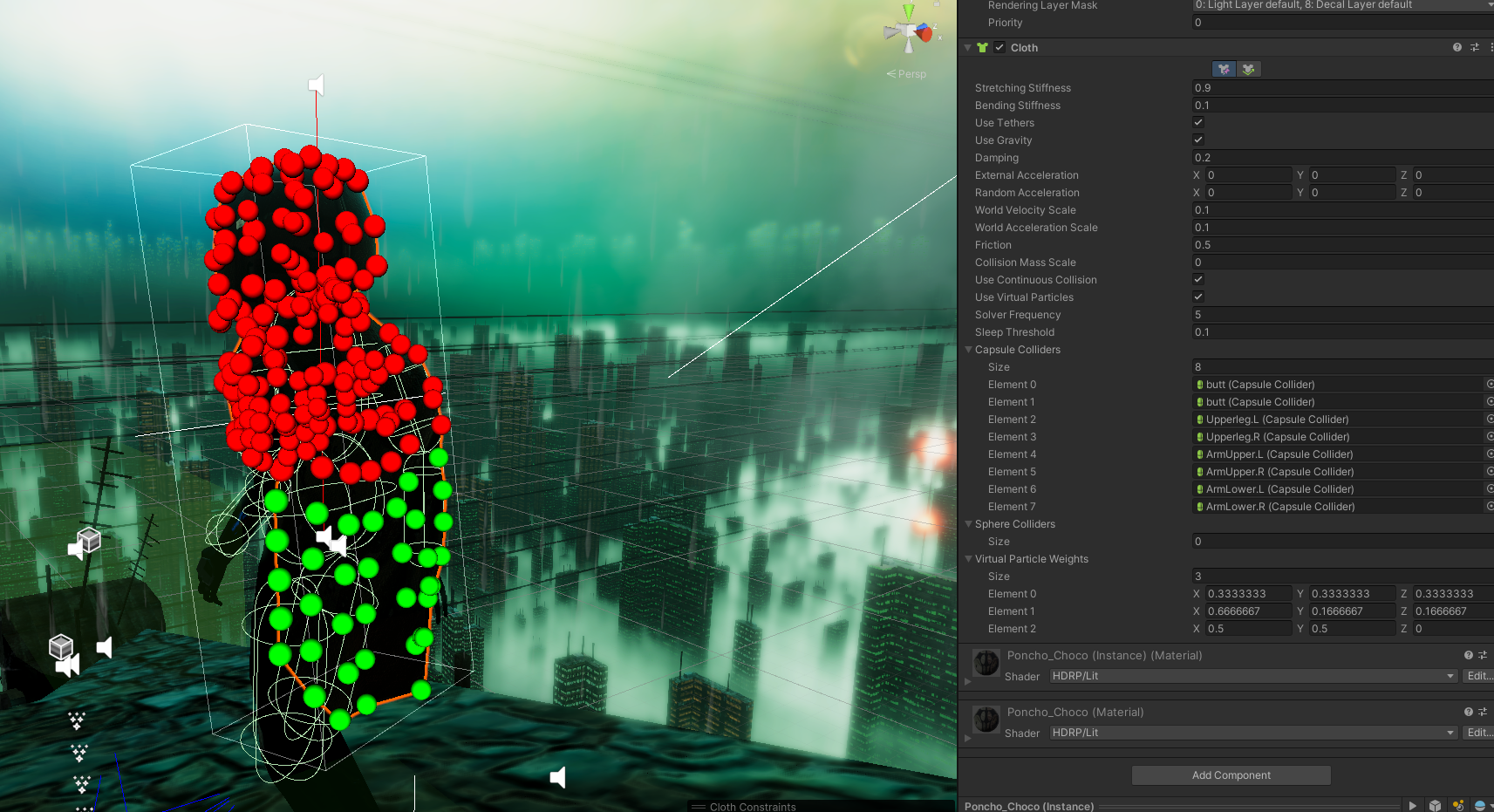Image resolution: width=1494 pixels, height=812 pixels.
Task: Disable the Cloth component checkbox
Action: pos(999,48)
